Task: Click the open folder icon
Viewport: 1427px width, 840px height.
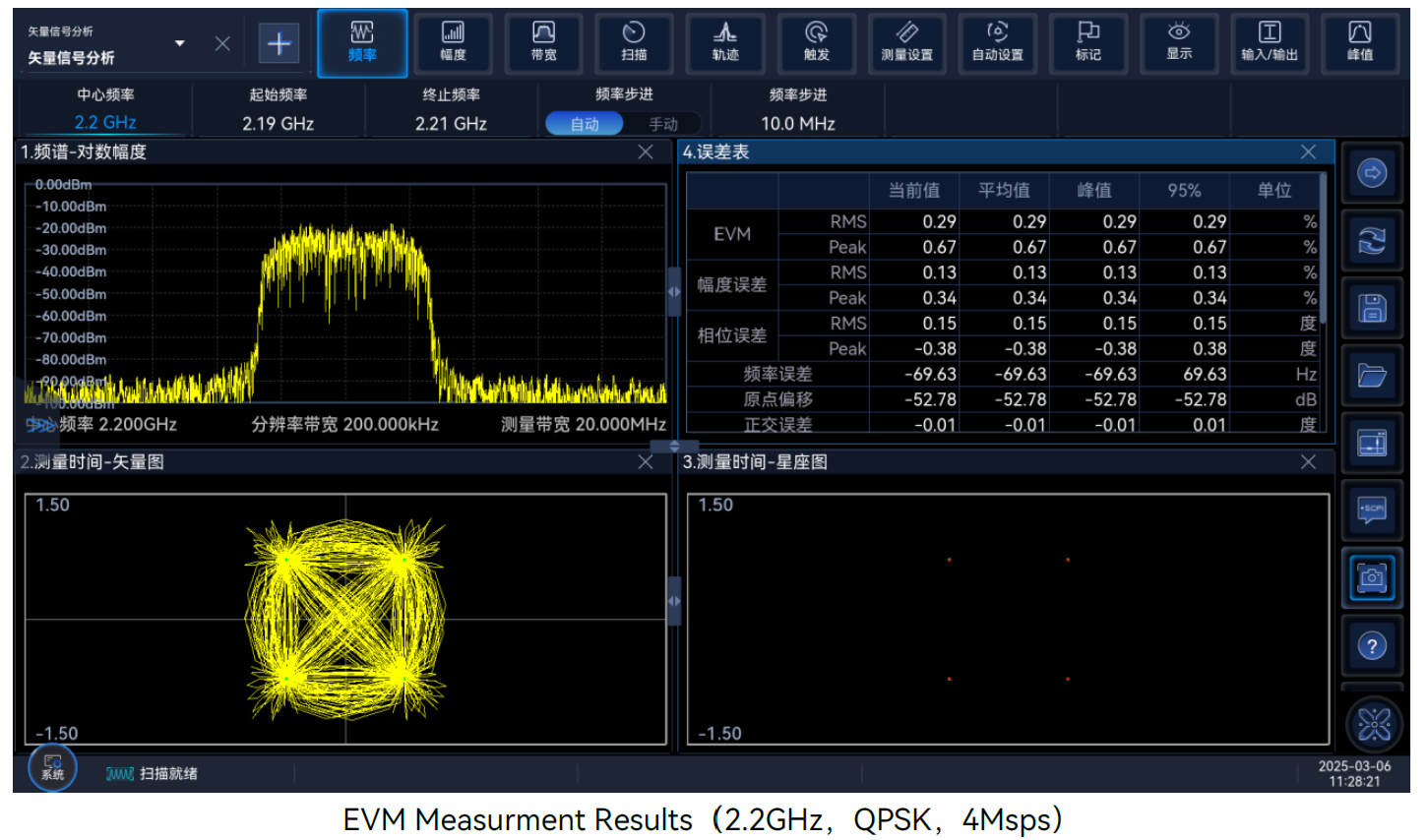Action: click(1372, 376)
